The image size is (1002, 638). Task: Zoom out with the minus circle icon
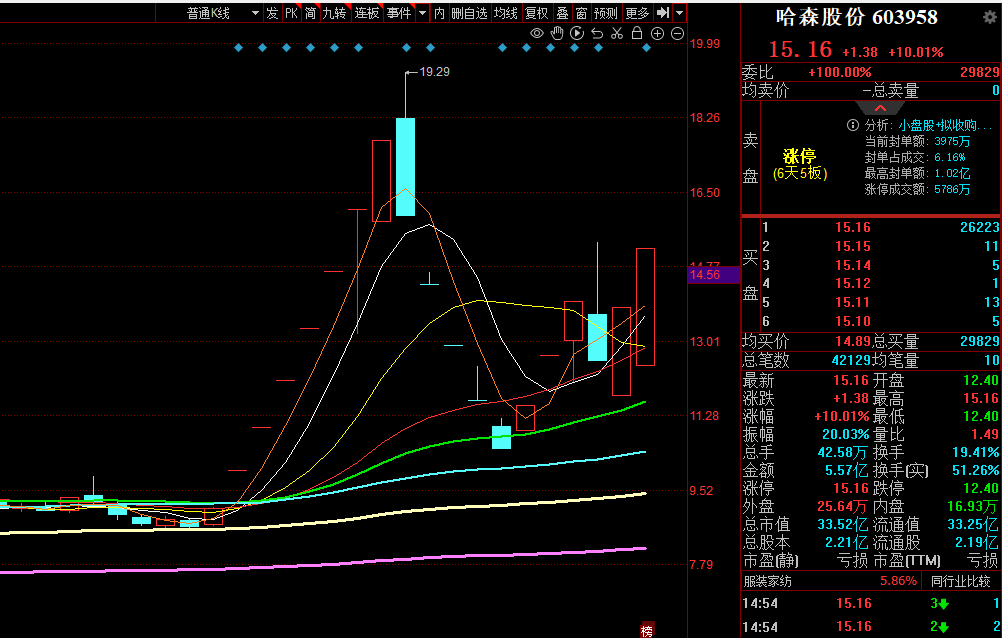coord(677,33)
